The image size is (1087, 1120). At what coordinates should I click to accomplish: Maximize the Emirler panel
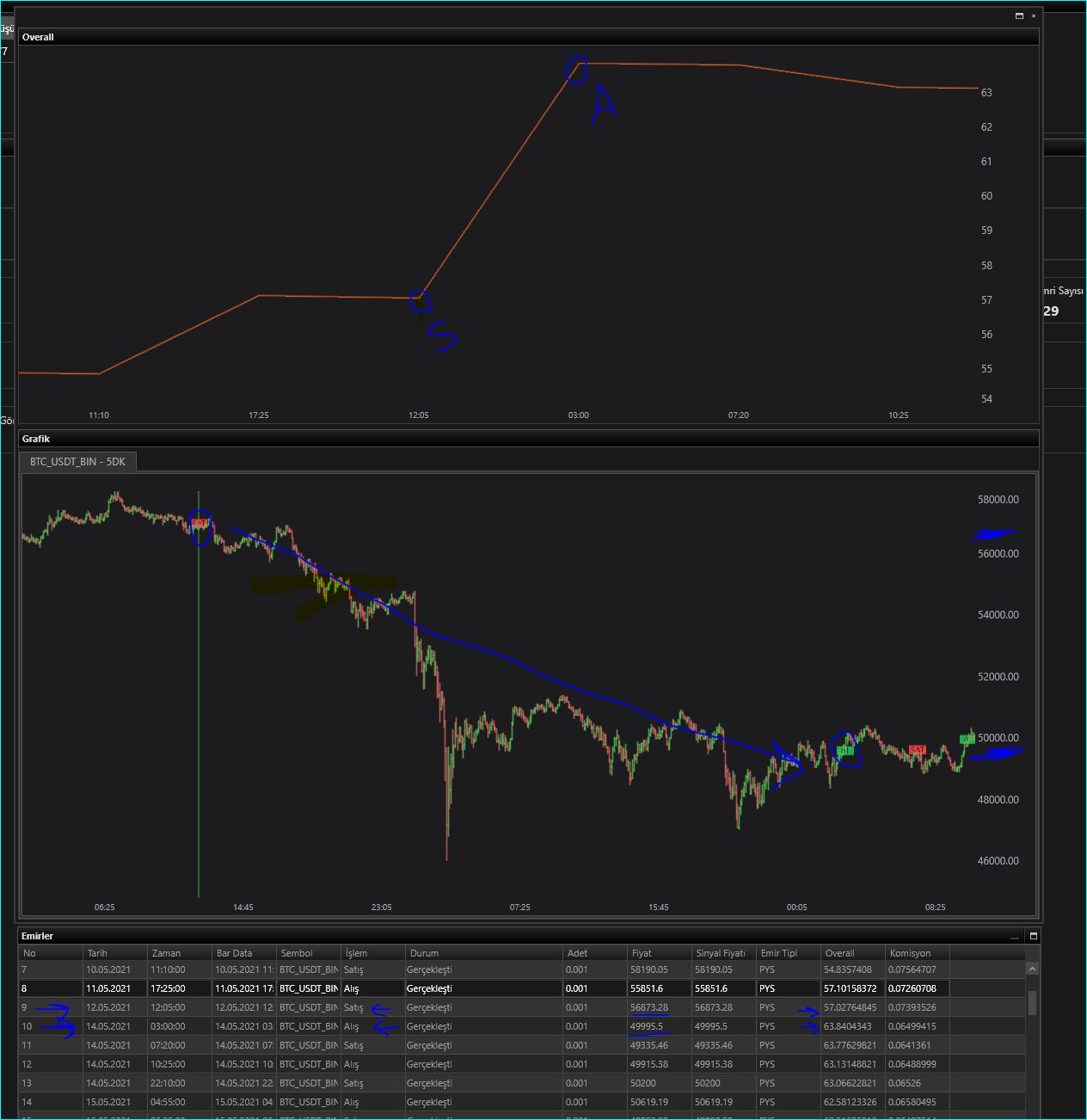1033,936
